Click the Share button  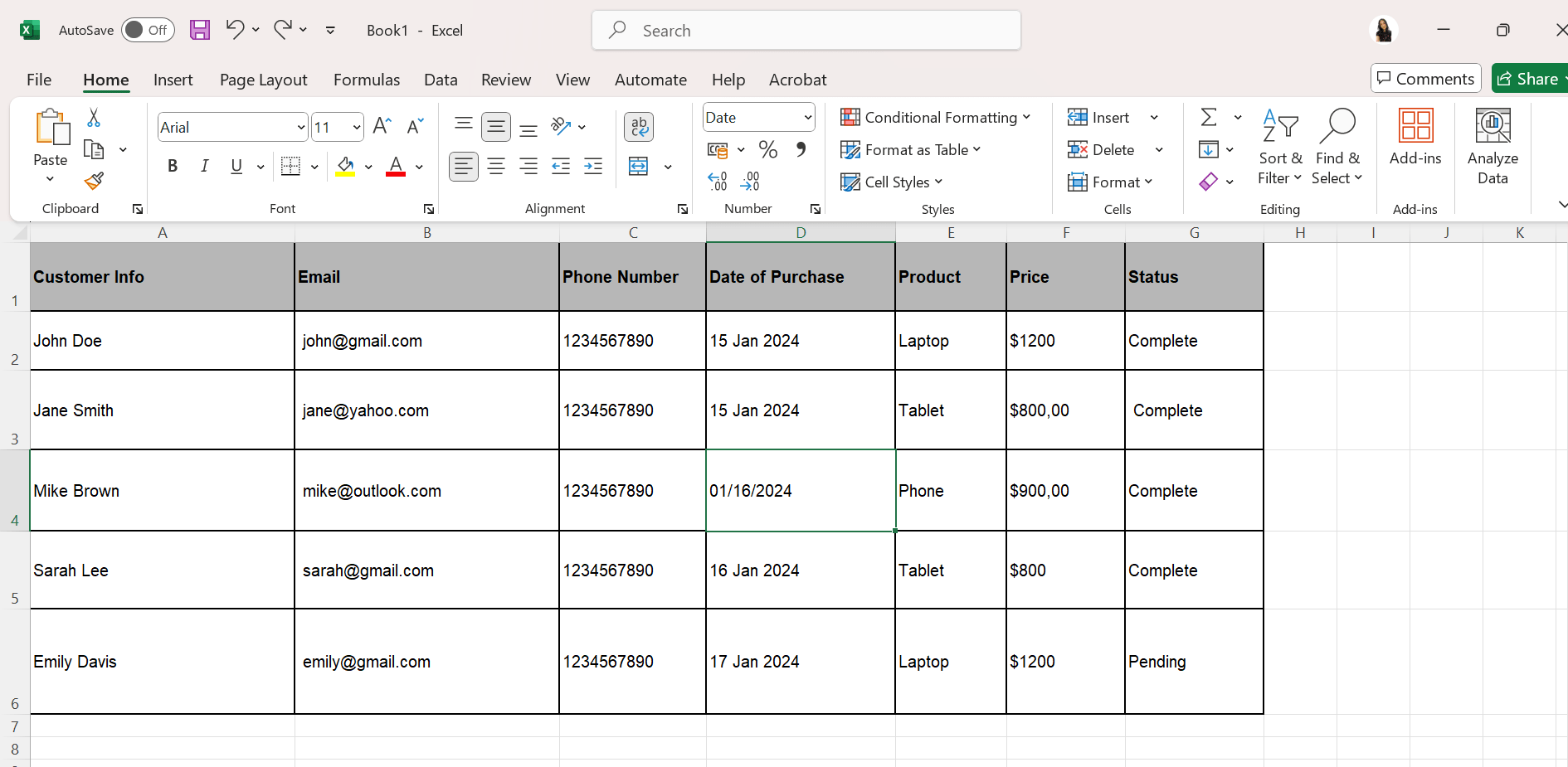1528,79
